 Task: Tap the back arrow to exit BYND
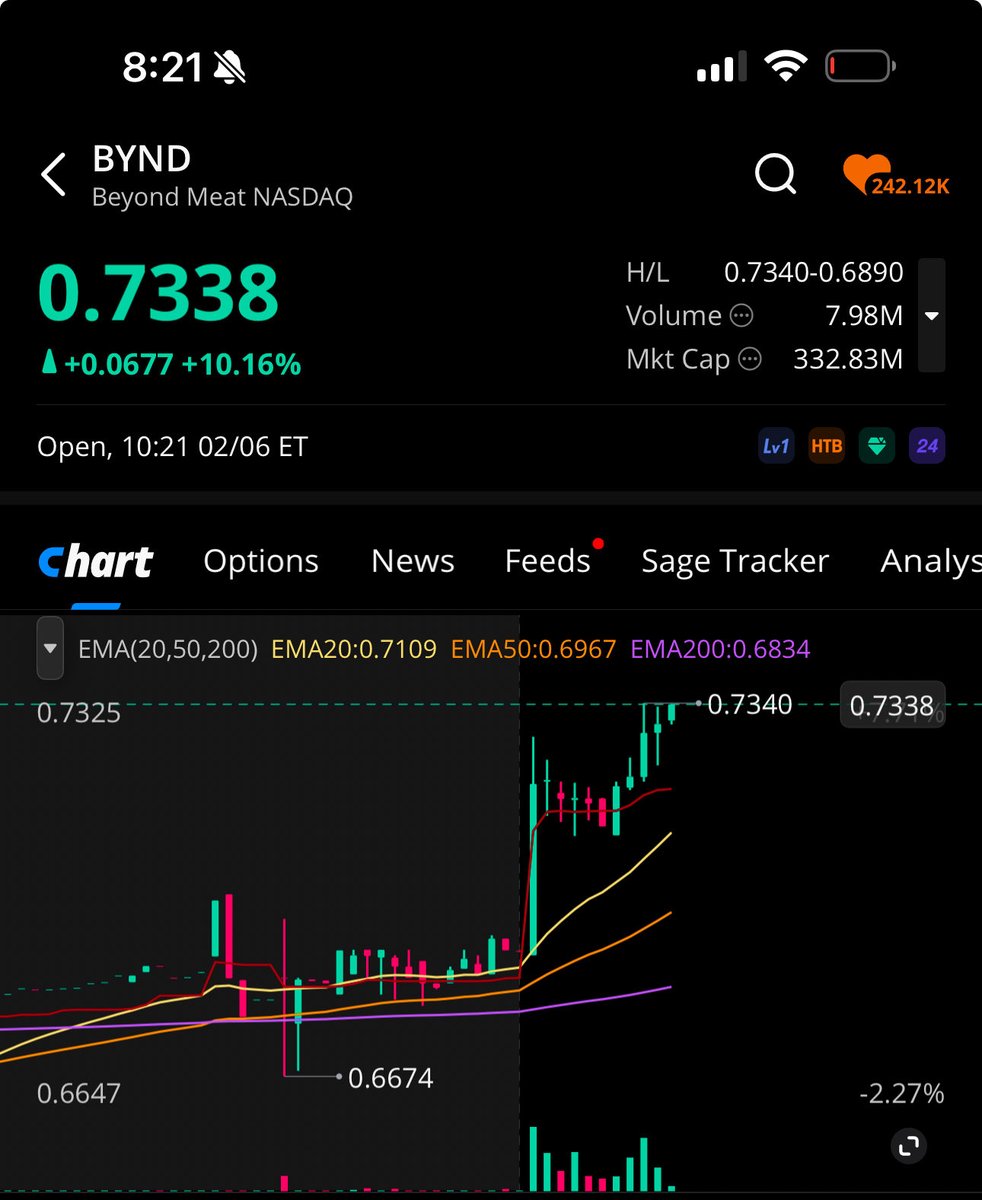pyautogui.click(x=52, y=174)
